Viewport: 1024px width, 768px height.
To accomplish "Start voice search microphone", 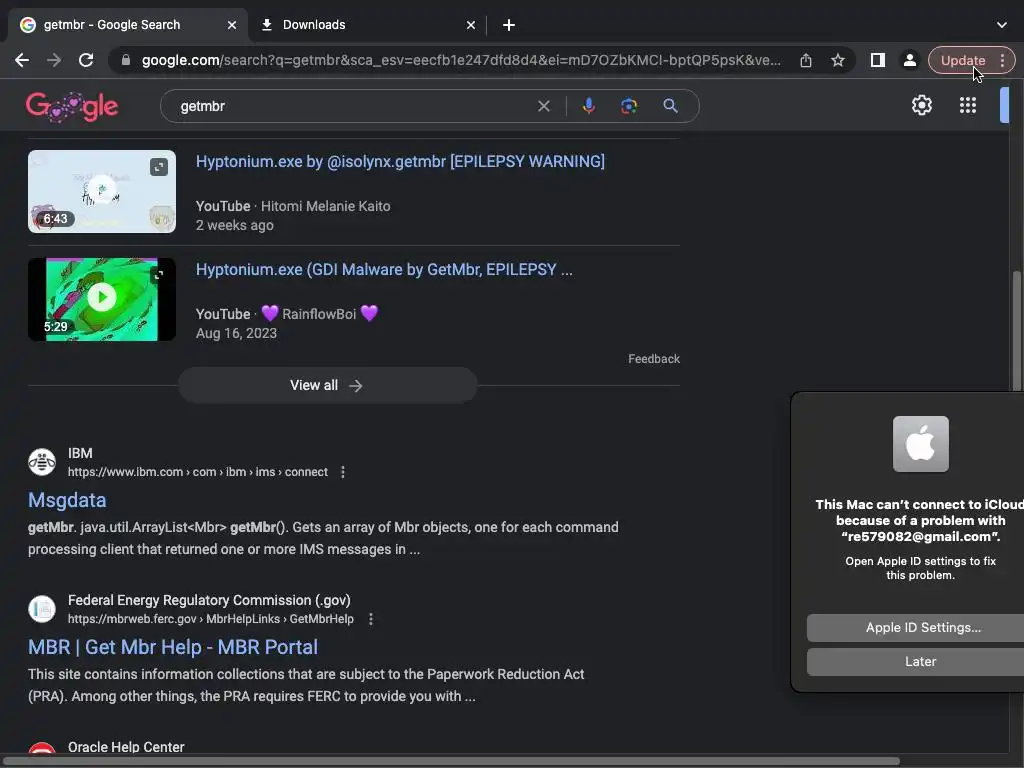I will coord(588,106).
